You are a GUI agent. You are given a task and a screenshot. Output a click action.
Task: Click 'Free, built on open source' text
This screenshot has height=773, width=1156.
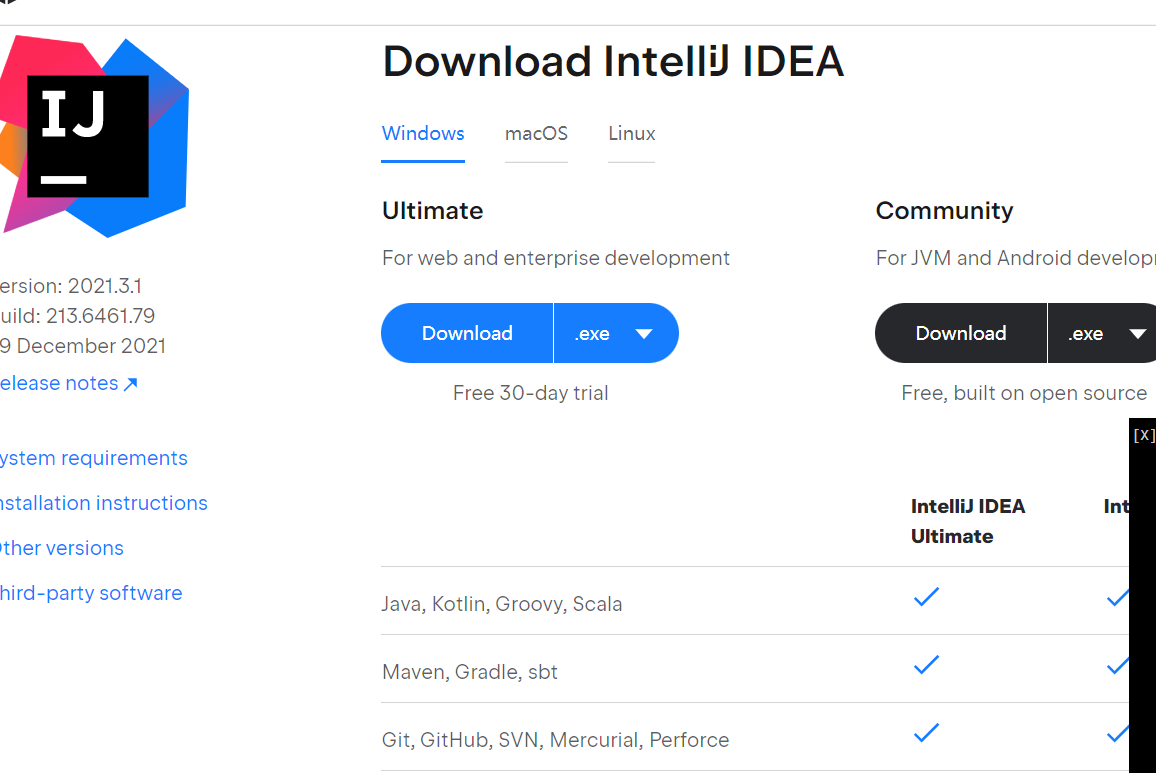[x=1024, y=393]
